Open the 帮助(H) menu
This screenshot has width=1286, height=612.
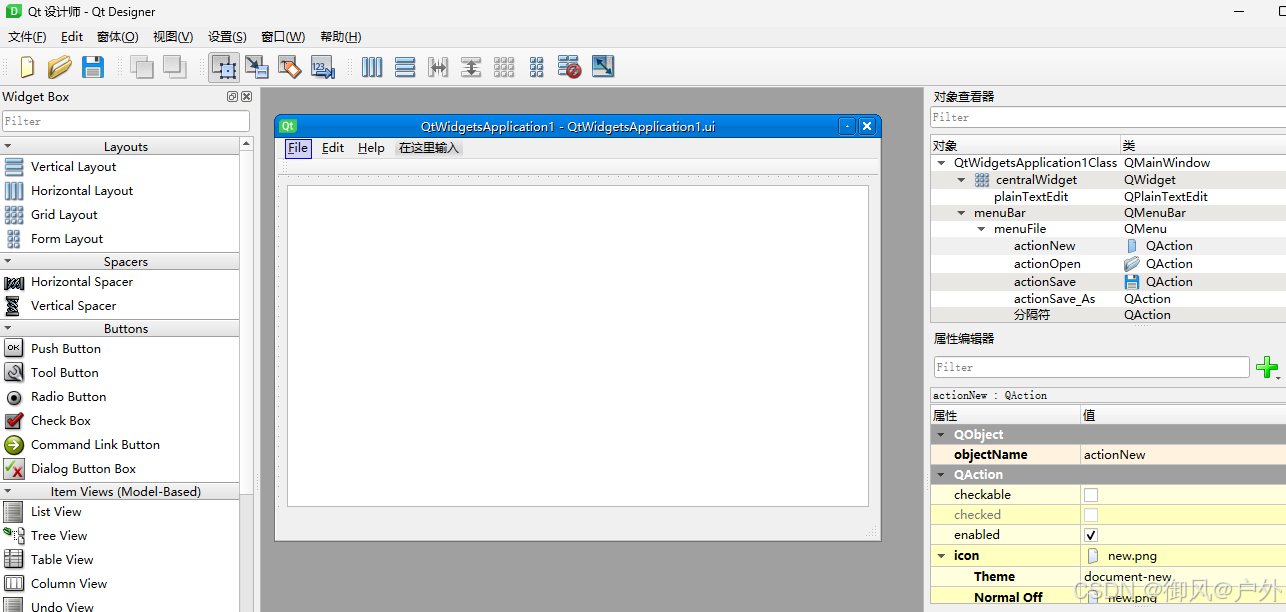pos(340,37)
